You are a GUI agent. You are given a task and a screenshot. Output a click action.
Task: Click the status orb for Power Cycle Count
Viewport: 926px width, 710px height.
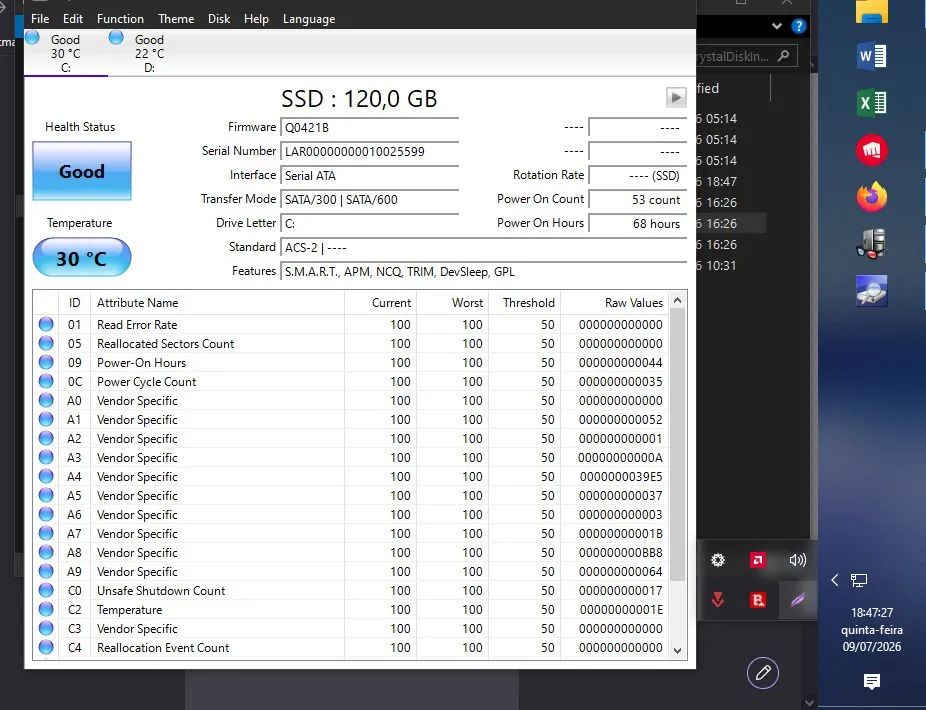(x=46, y=381)
